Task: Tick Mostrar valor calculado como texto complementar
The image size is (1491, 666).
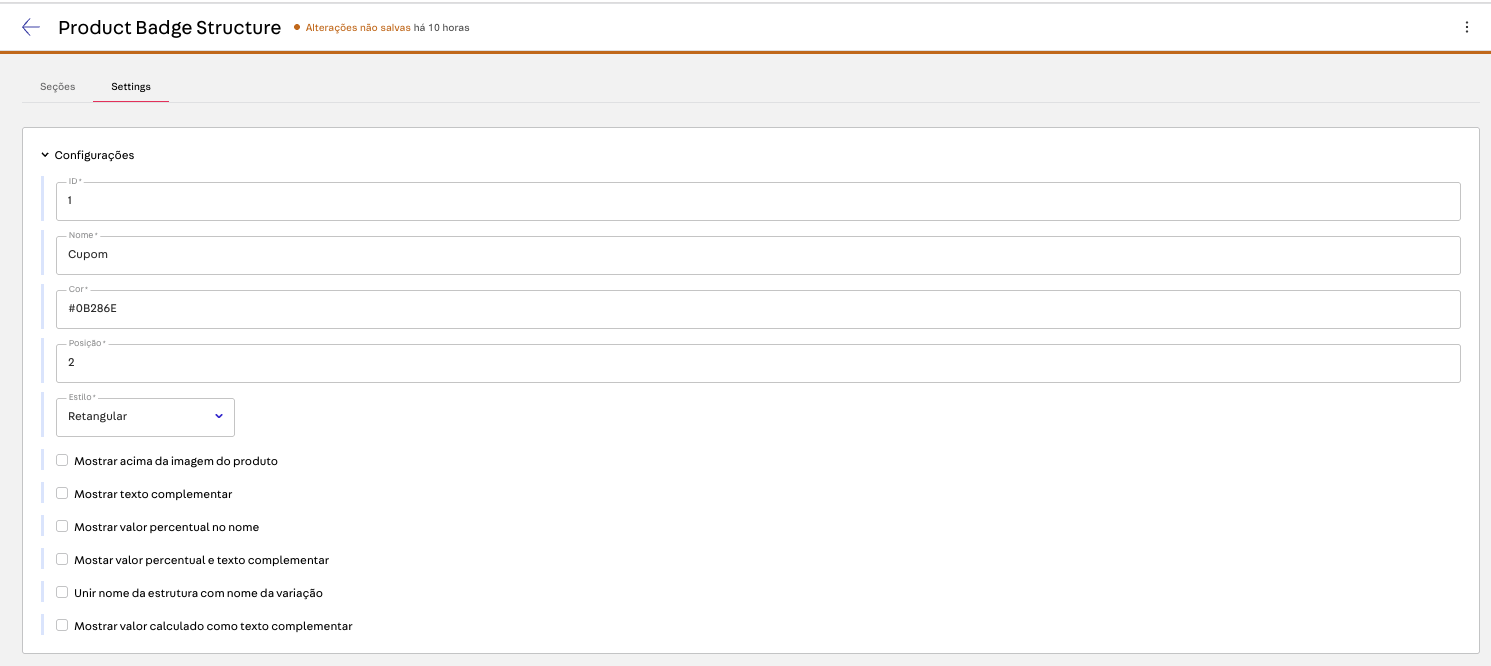Action: click(62, 626)
